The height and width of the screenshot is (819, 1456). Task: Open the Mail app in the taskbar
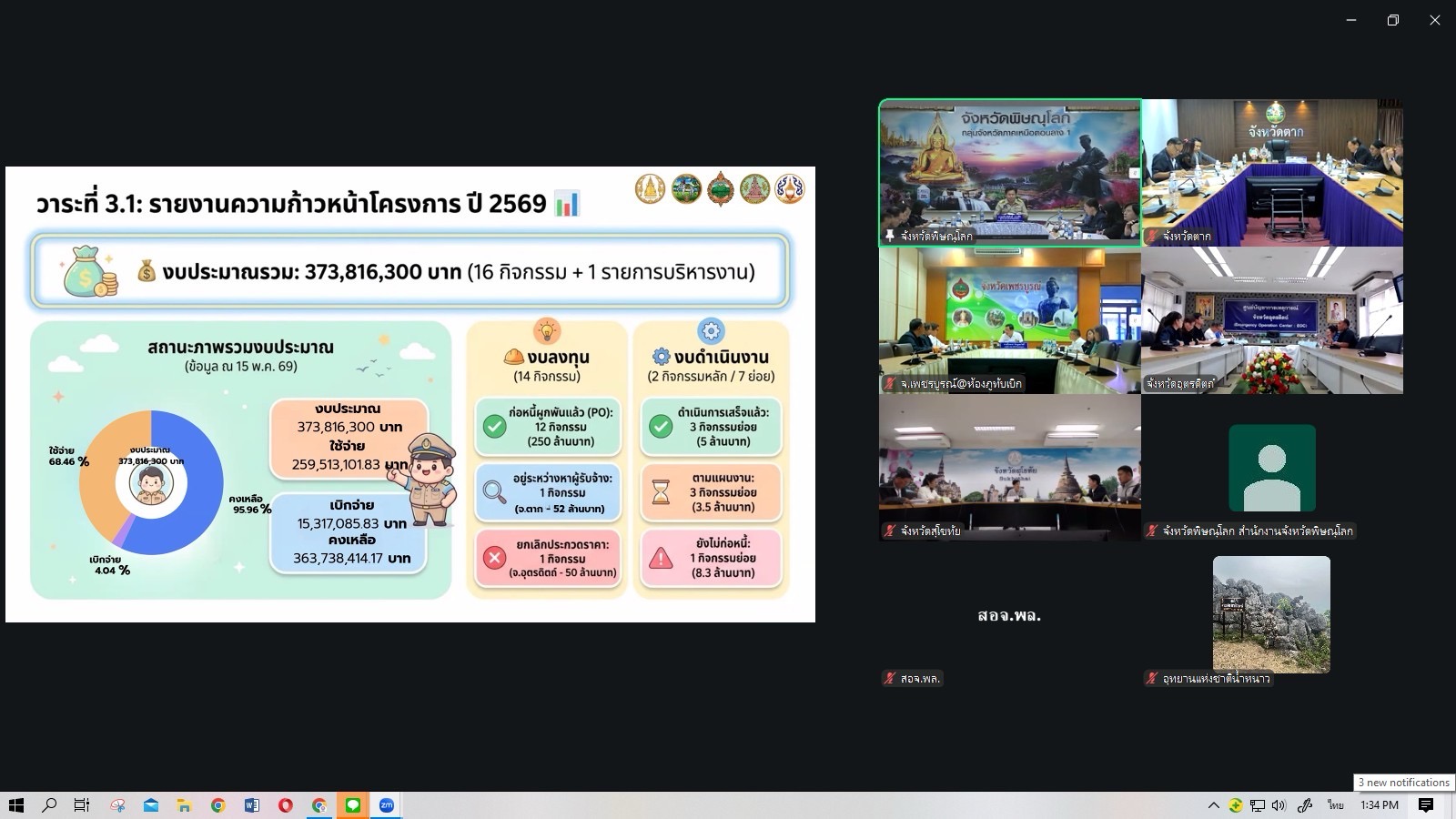click(151, 805)
